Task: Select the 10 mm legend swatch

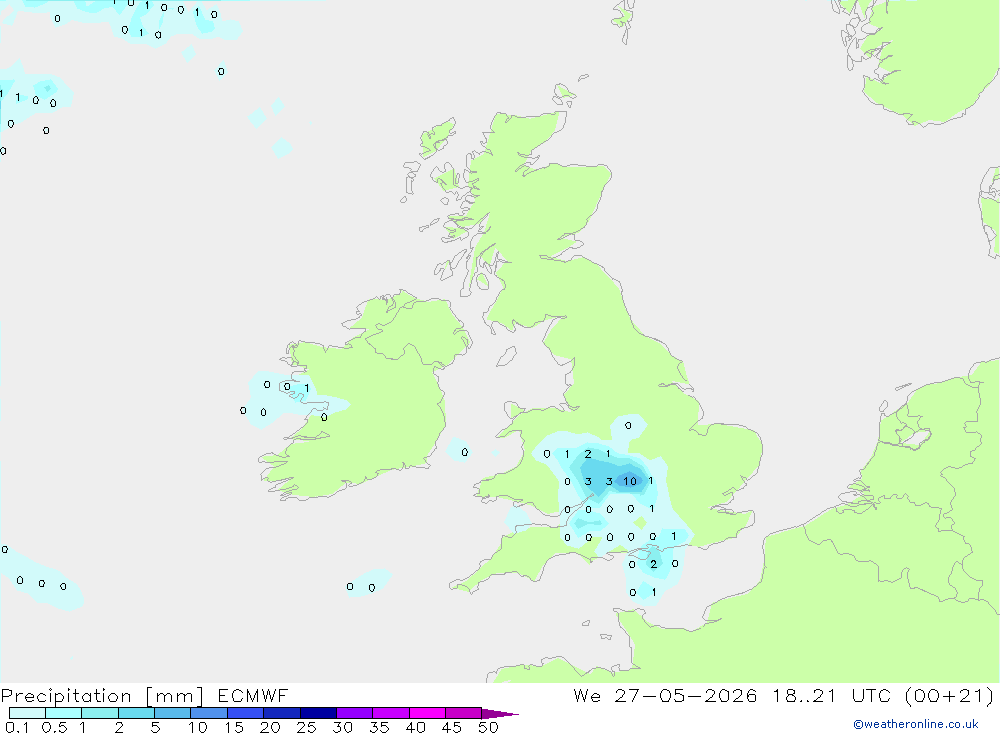Action: tap(209, 713)
